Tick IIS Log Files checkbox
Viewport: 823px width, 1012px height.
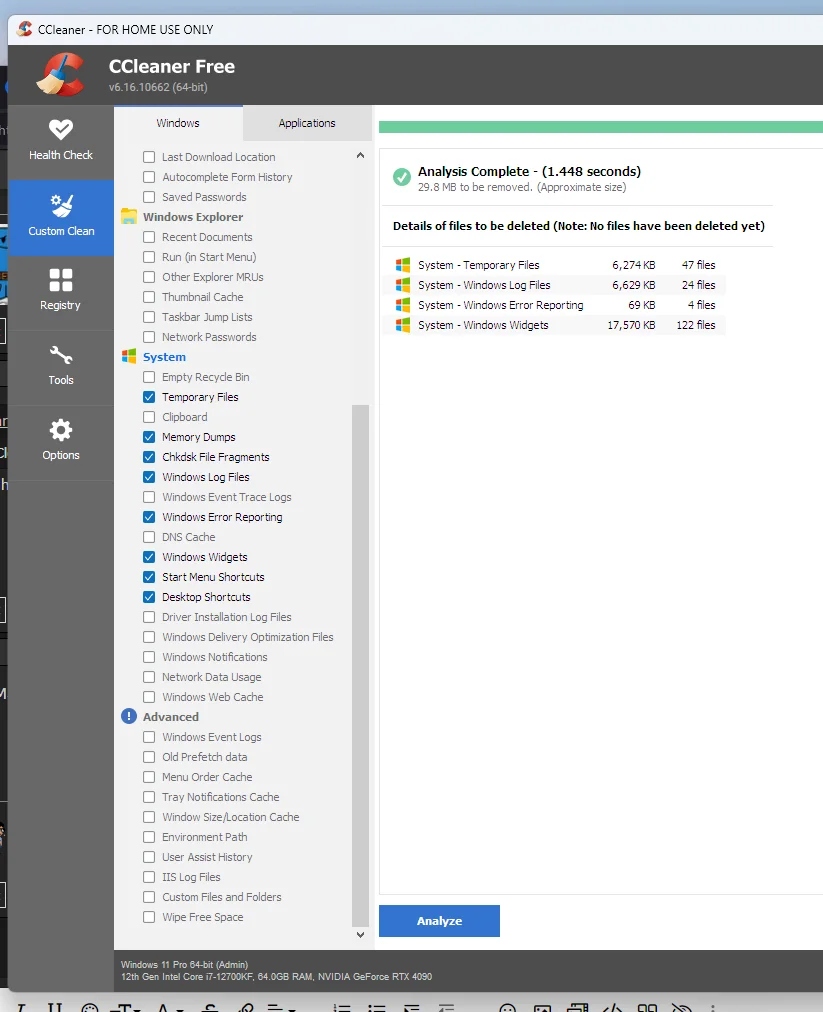coord(149,877)
